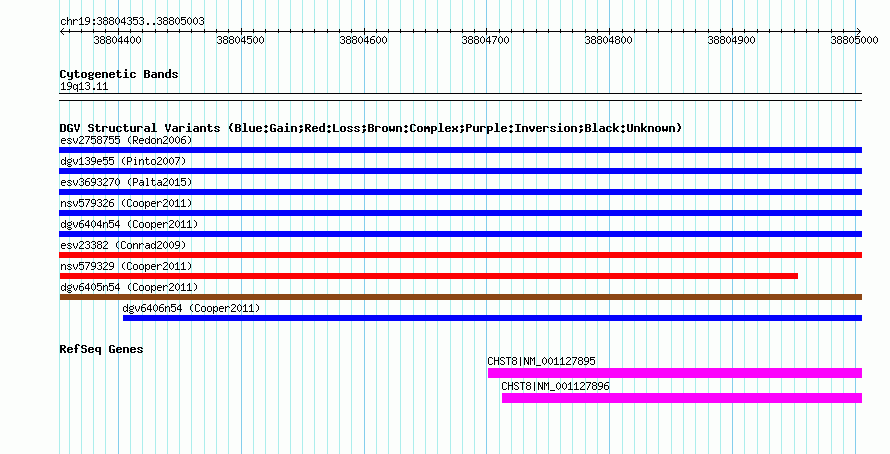Click the esv3693270 (Palta2015) label
890x454 pixels.
126,182
